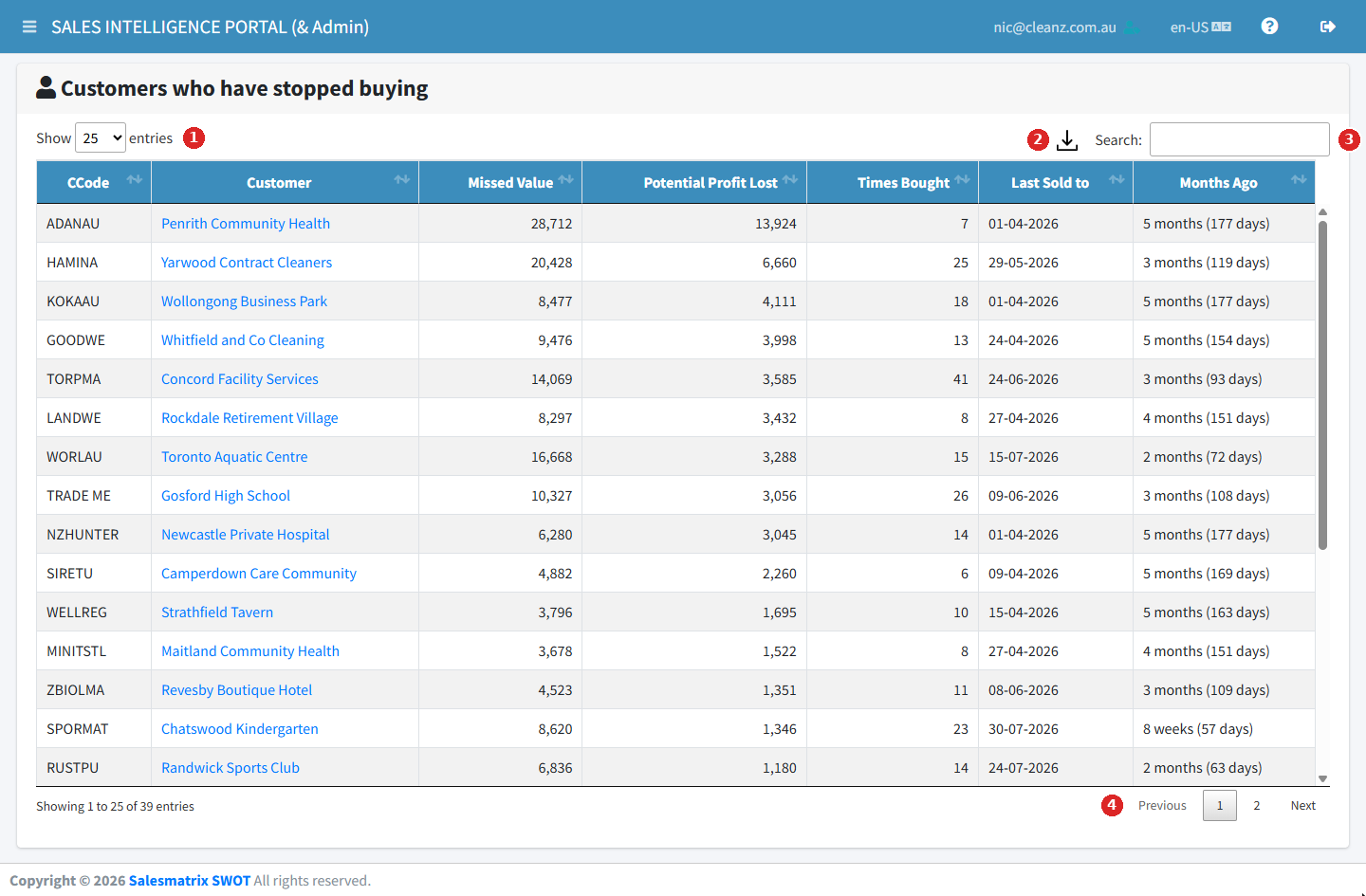Open Randwick Sports Club customer
Screen dimensions: 1366x896
point(231,768)
